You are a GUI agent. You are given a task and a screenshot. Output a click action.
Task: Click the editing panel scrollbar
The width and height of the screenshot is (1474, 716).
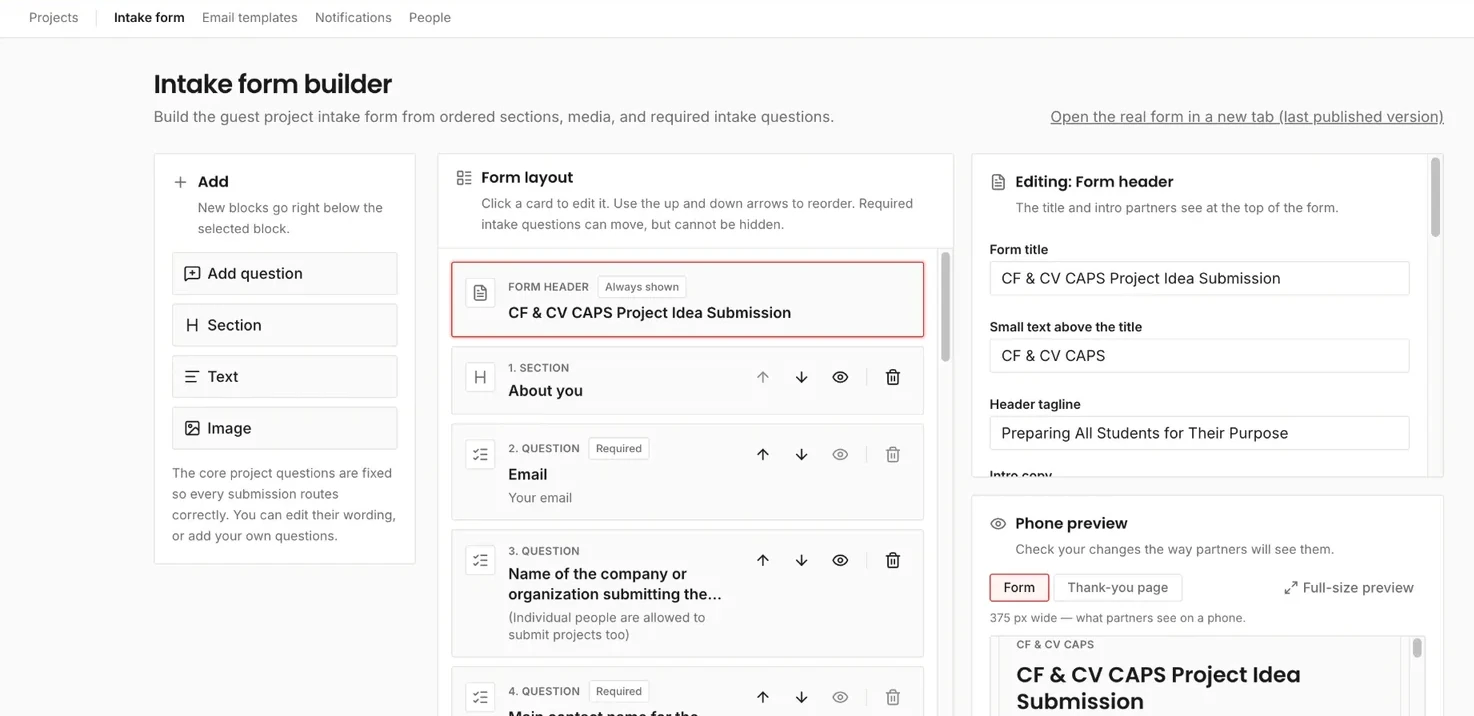click(x=1436, y=198)
